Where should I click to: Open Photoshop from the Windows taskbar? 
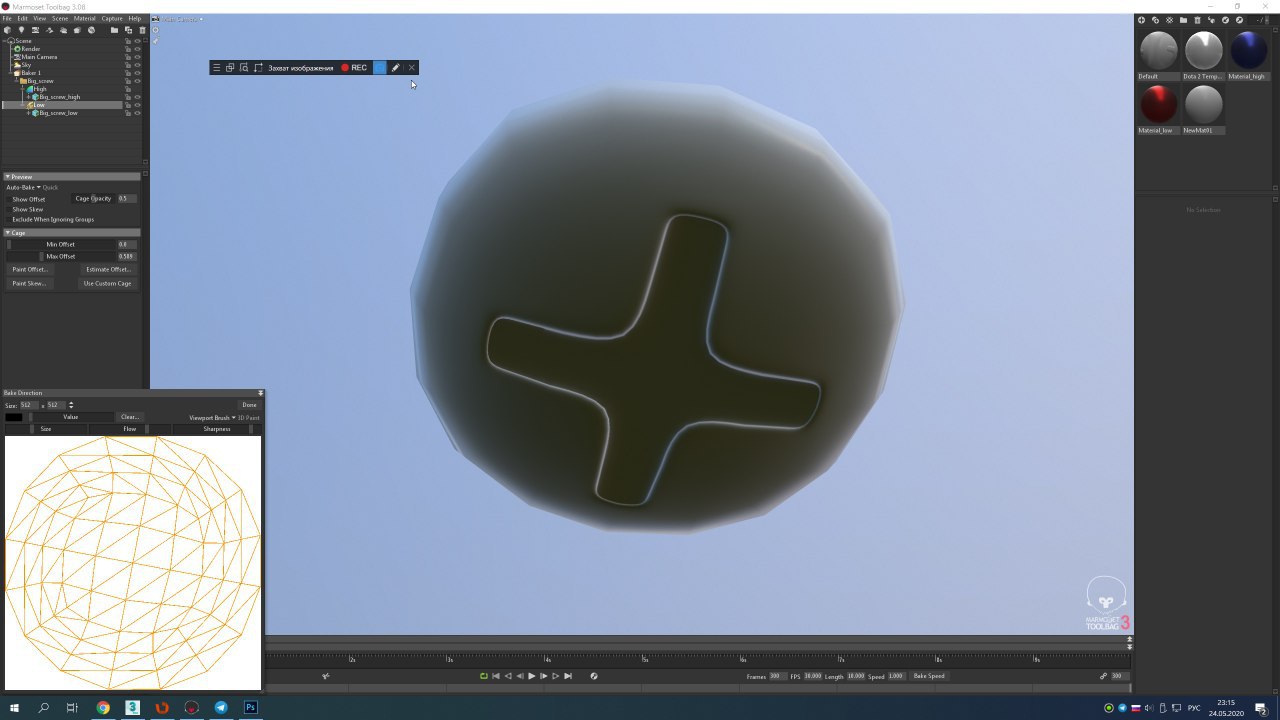(250, 707)
